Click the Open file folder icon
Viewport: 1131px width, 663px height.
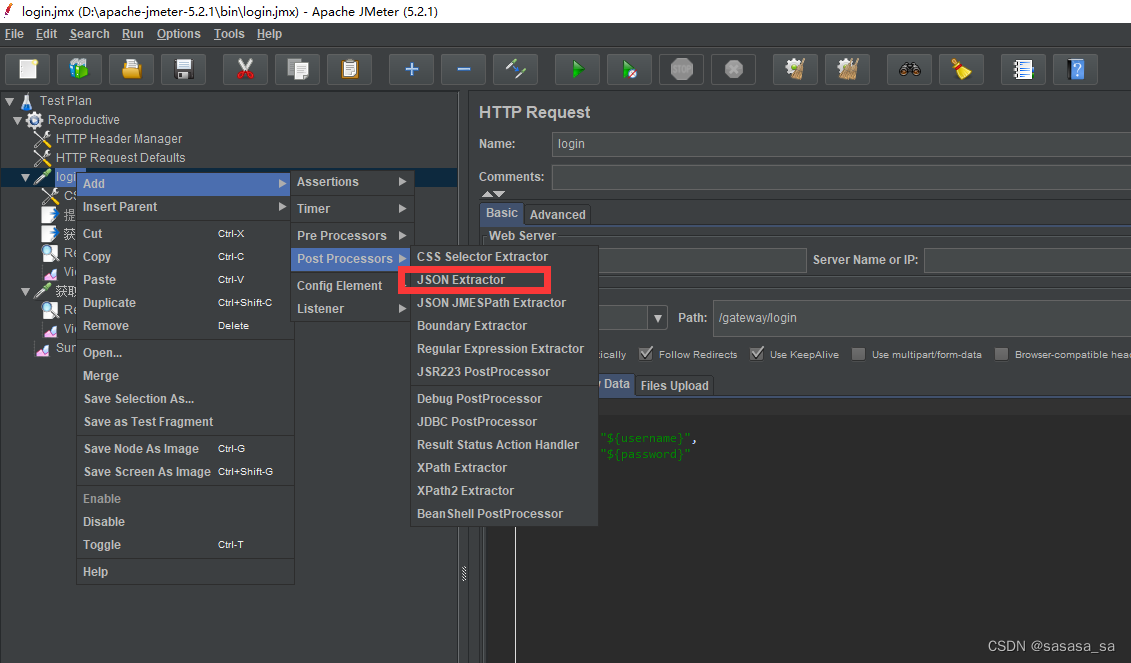click(131, 69)
